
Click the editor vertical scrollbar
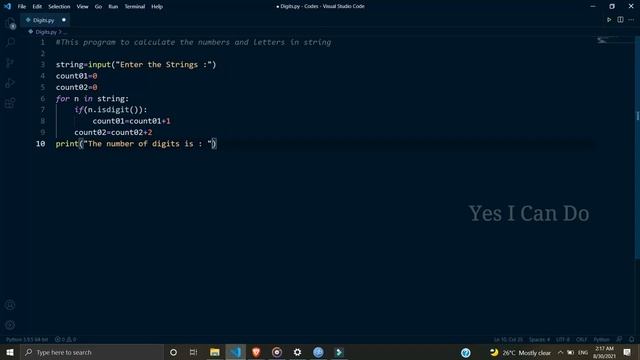pos(637,147)
